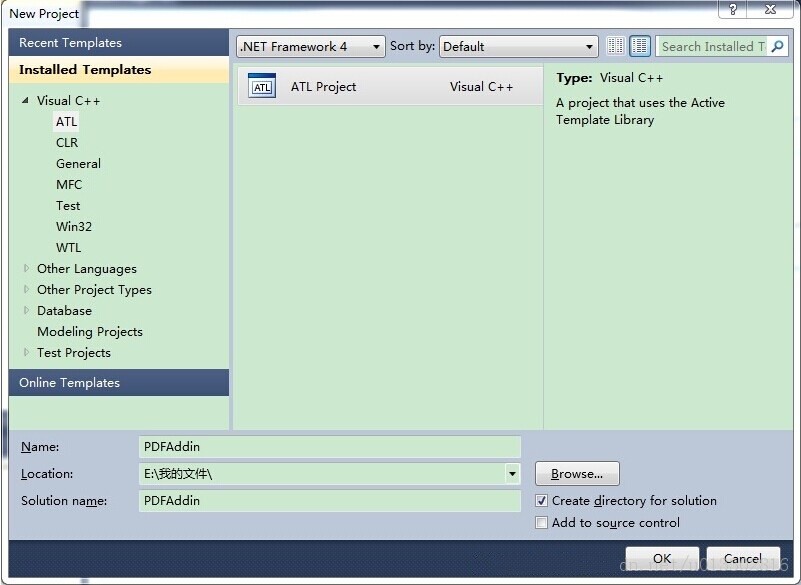Select Win32 in the template tree

[x=74, y=226]
